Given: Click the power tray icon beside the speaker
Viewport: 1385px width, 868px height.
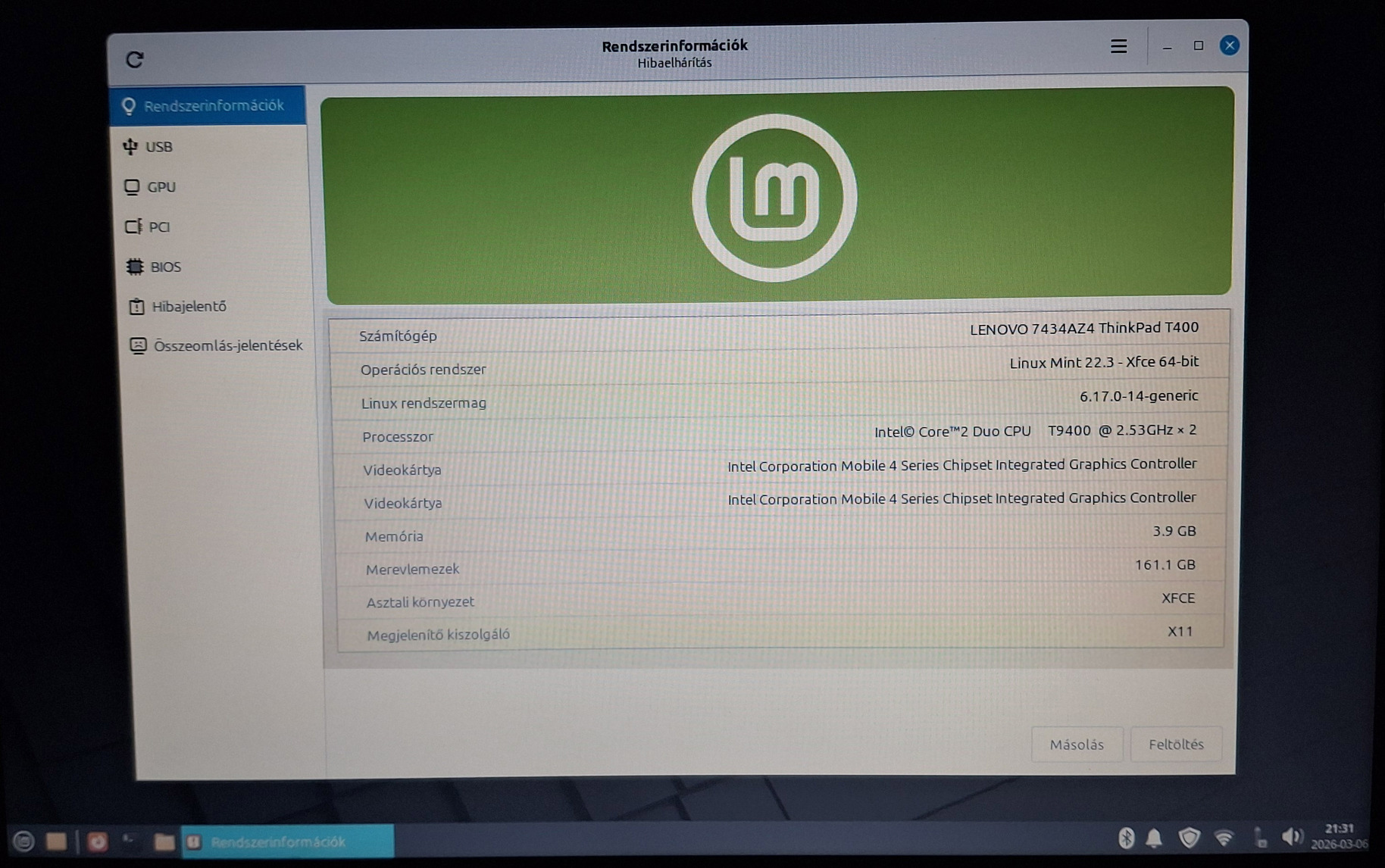Looking at the screenshot, I should click(x=1259, y=837).
